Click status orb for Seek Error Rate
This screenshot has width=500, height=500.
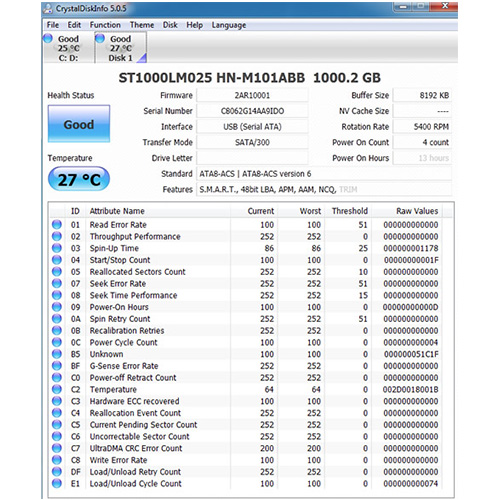click(x=57, y=283)
